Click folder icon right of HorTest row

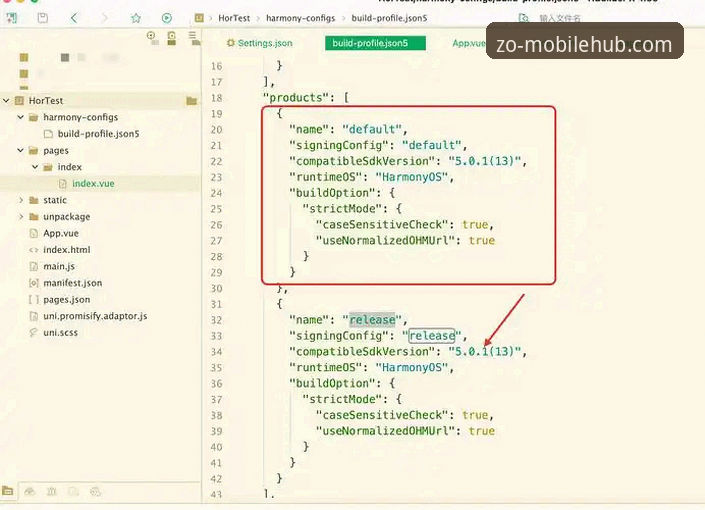[192, 101]
